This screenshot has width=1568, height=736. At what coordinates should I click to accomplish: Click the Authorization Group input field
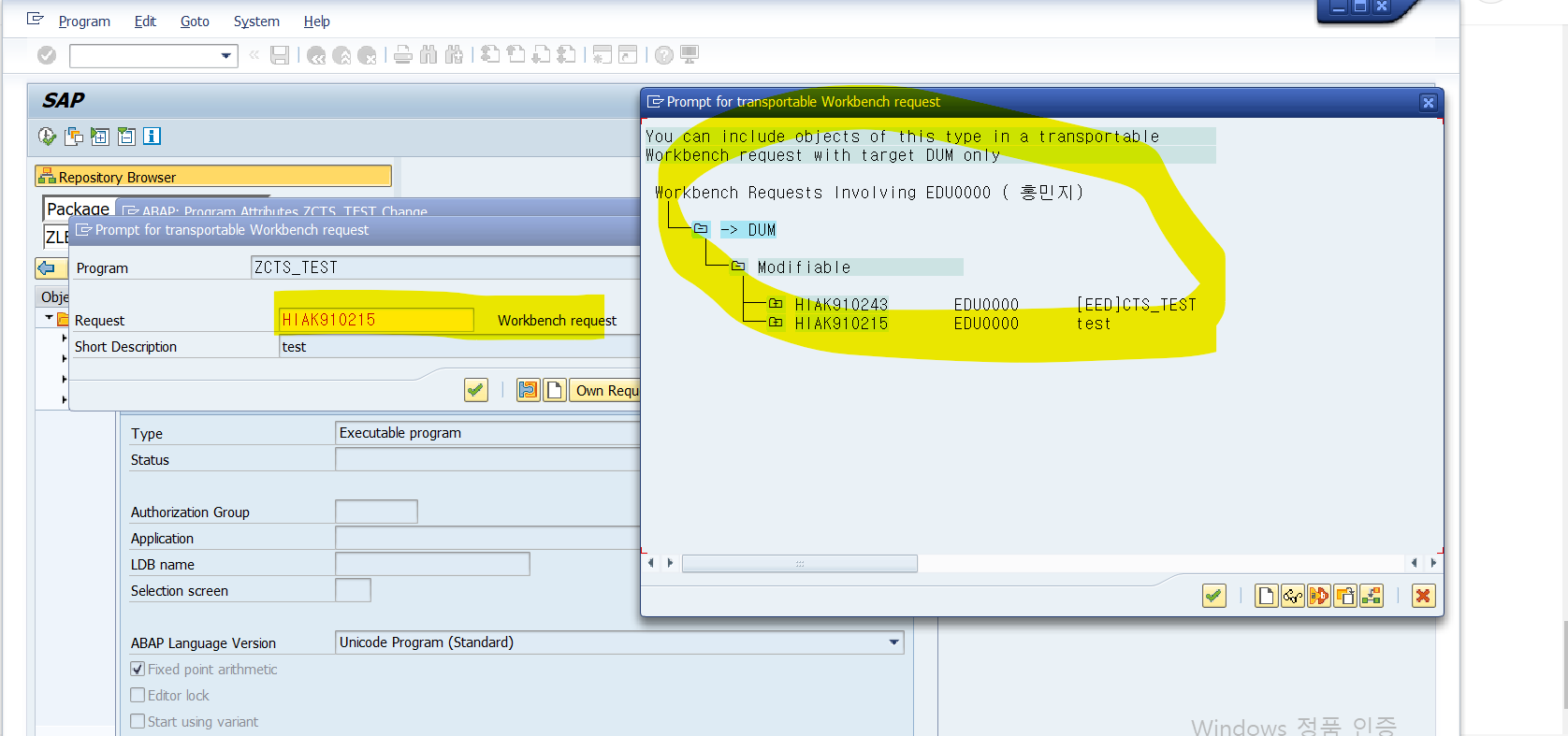376,512
